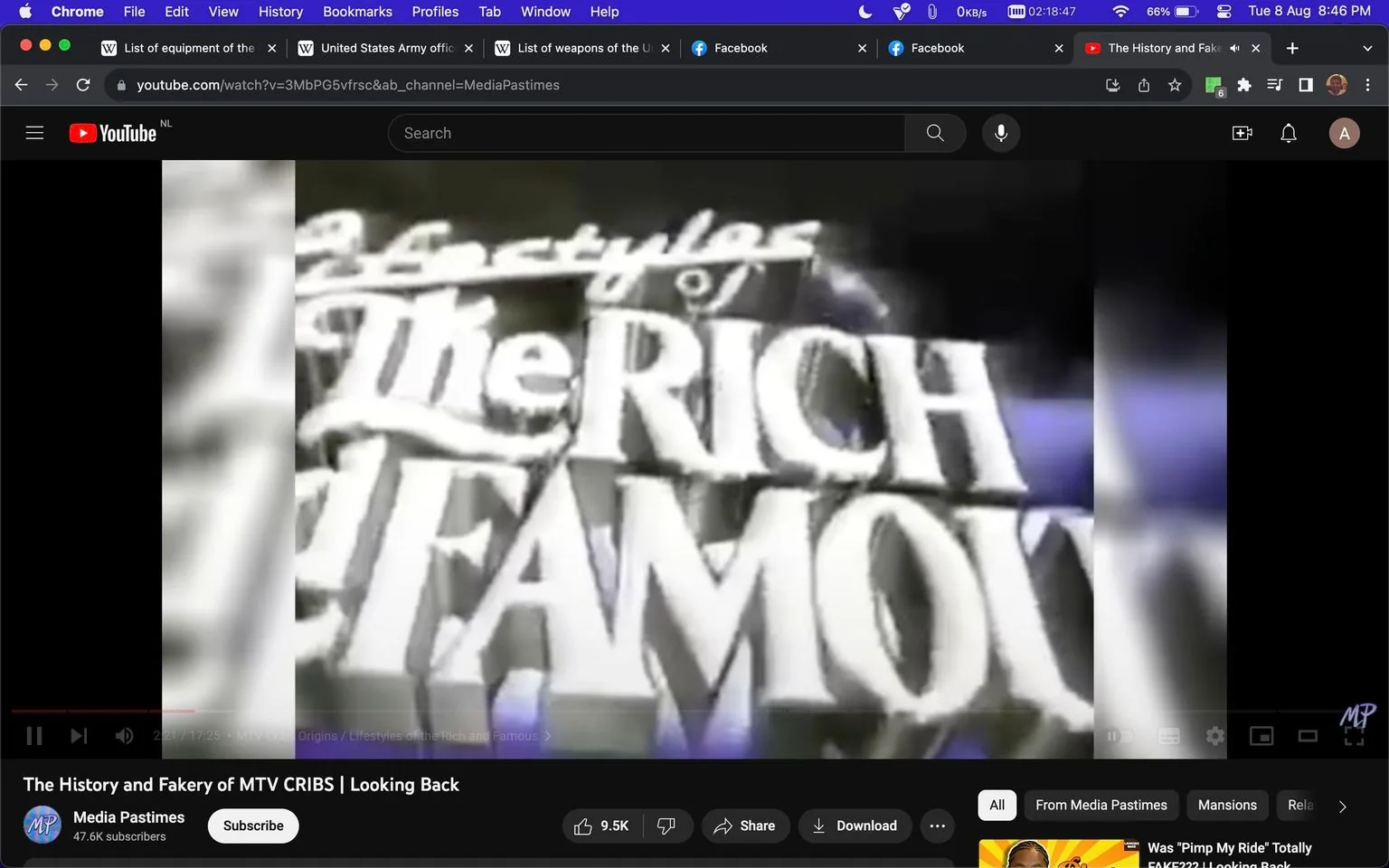
Task: Dislike the video with thumbs down
Action: pos(666,826)
